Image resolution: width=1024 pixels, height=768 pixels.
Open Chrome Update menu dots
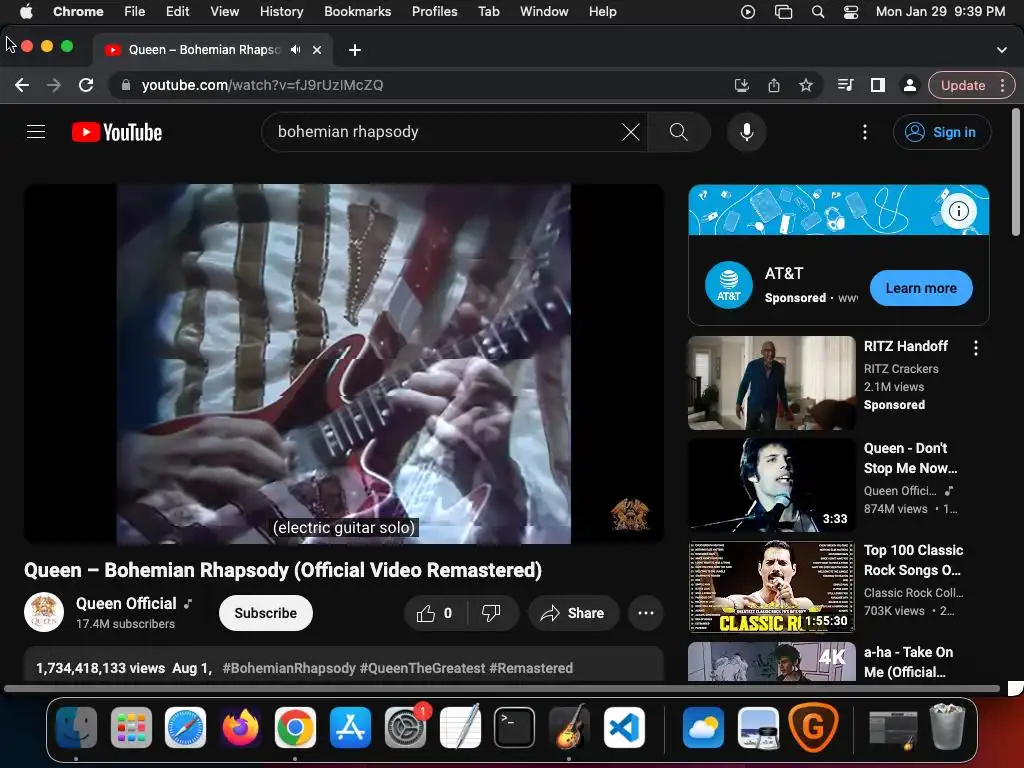coord(1002,85)
